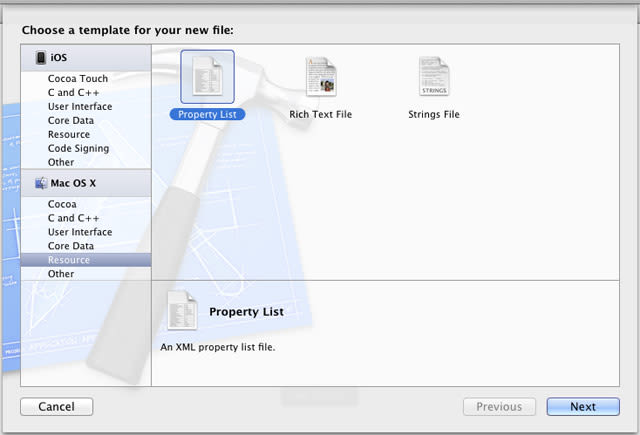Select the Property List template icon
The image size is (640, 435).
(207, 77)
